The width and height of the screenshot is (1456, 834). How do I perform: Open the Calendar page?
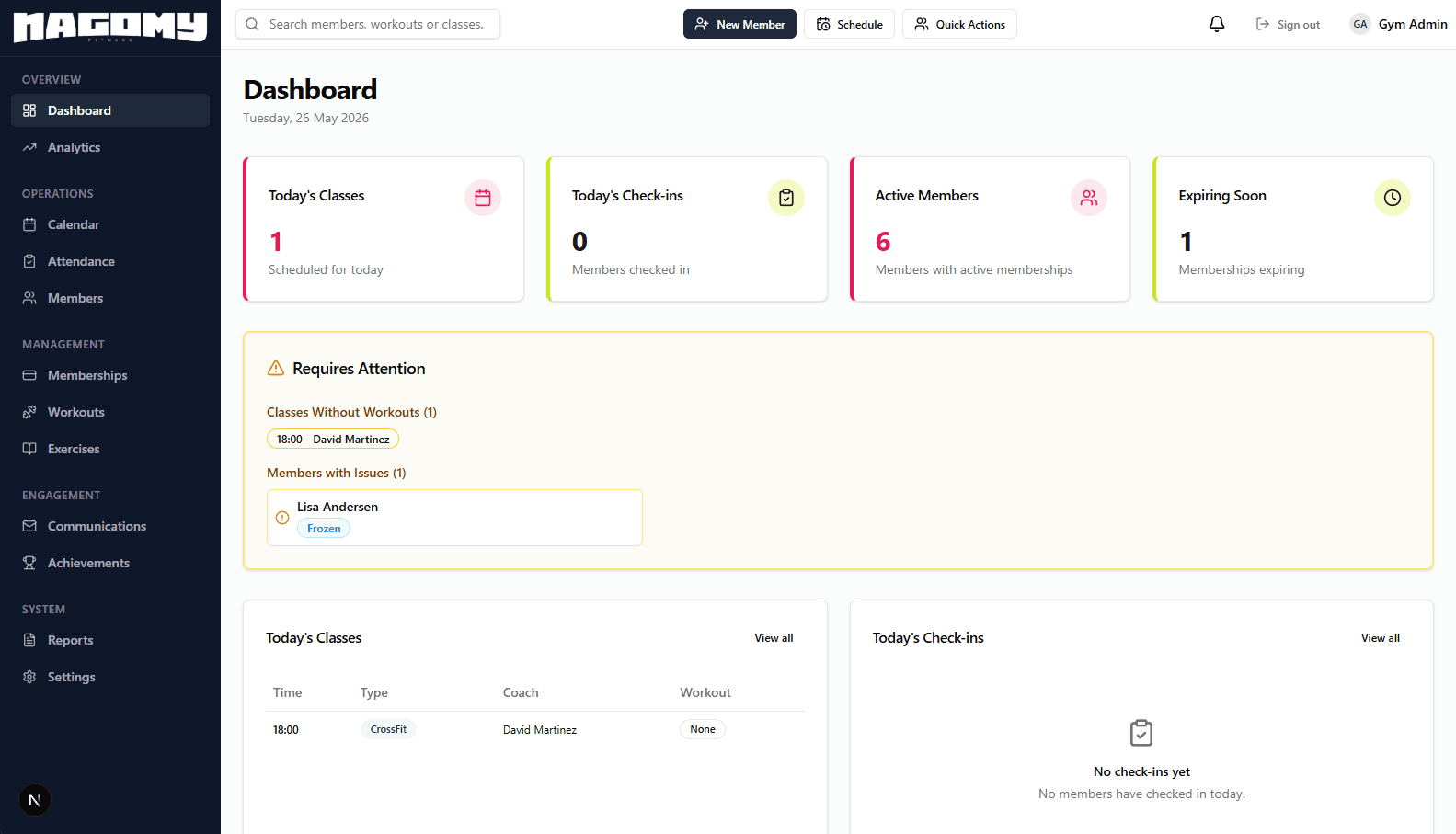pyautogui.click(x=110, y=224)
